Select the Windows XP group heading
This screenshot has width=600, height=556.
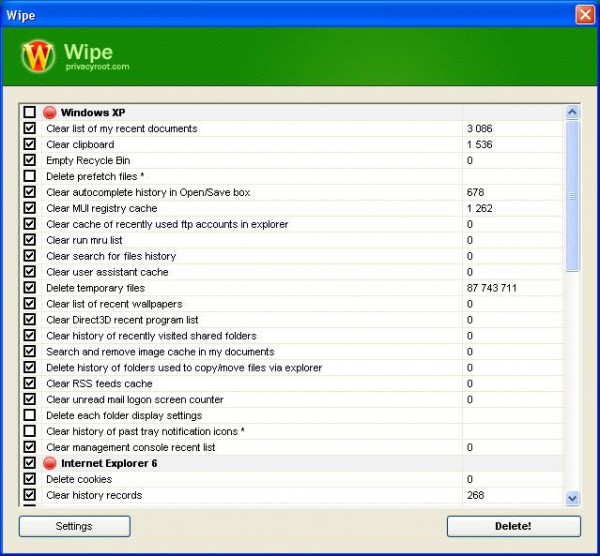click(x=93, y=113)
